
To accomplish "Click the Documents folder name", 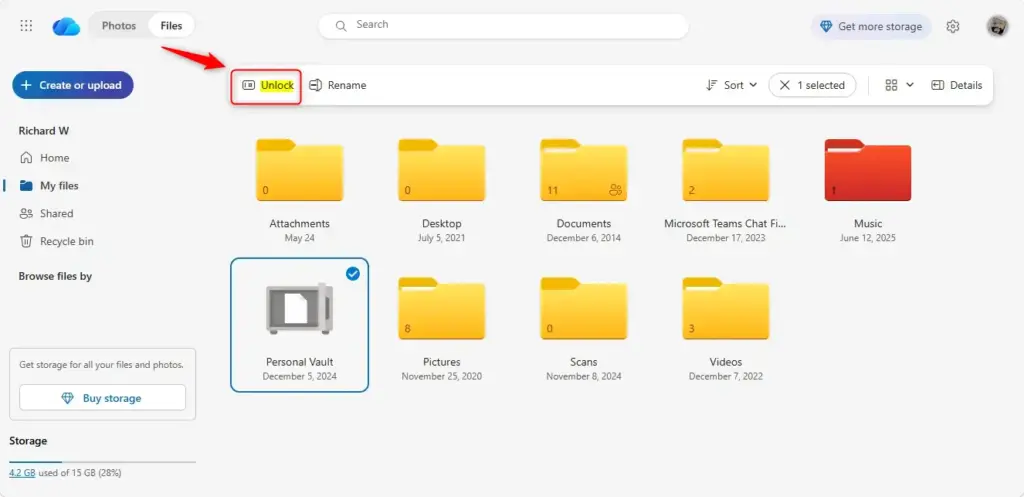I will pyautogui.click(x=584, y=223).
